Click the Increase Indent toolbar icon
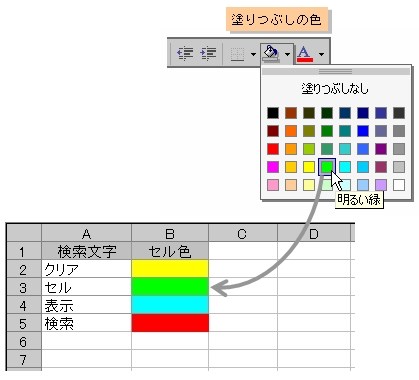 tap(208, 53)
